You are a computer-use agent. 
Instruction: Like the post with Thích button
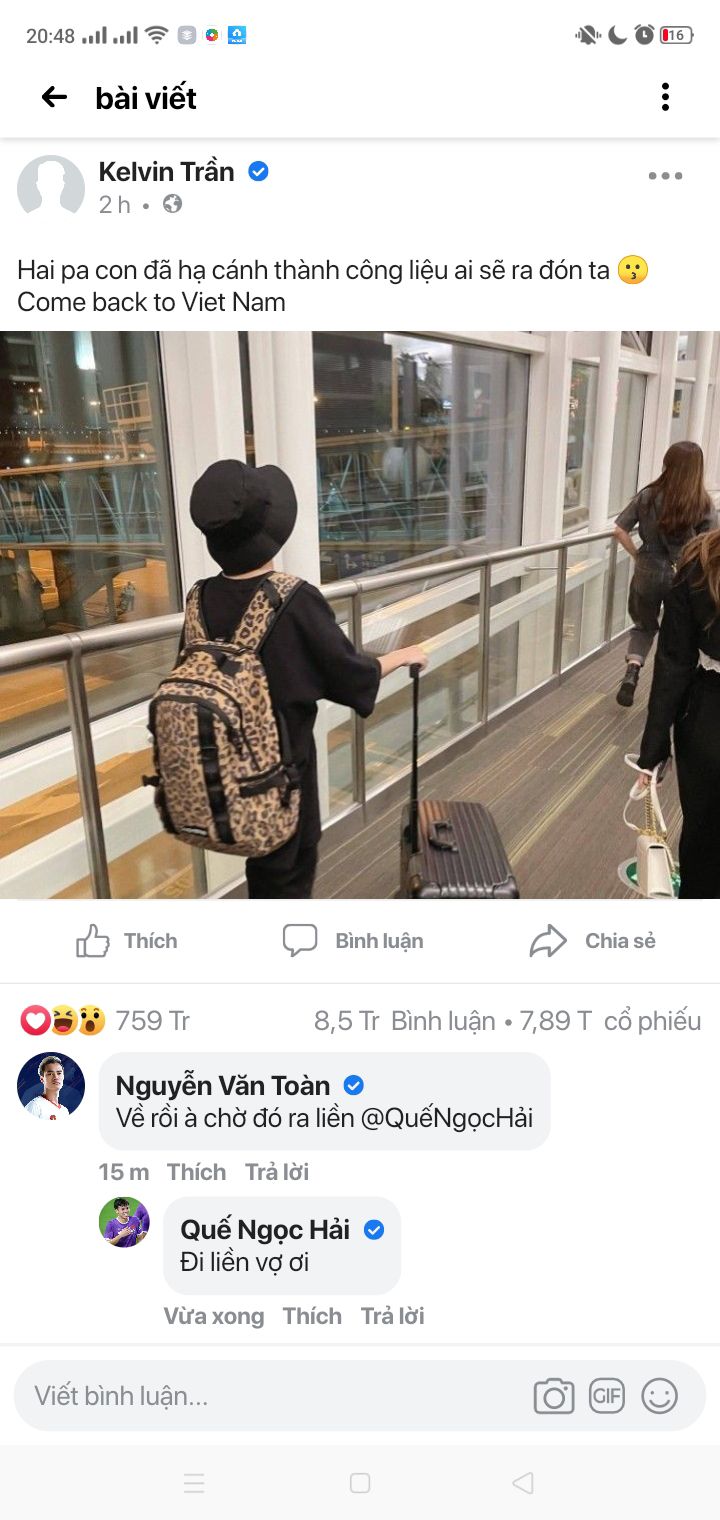click(127, 941)
